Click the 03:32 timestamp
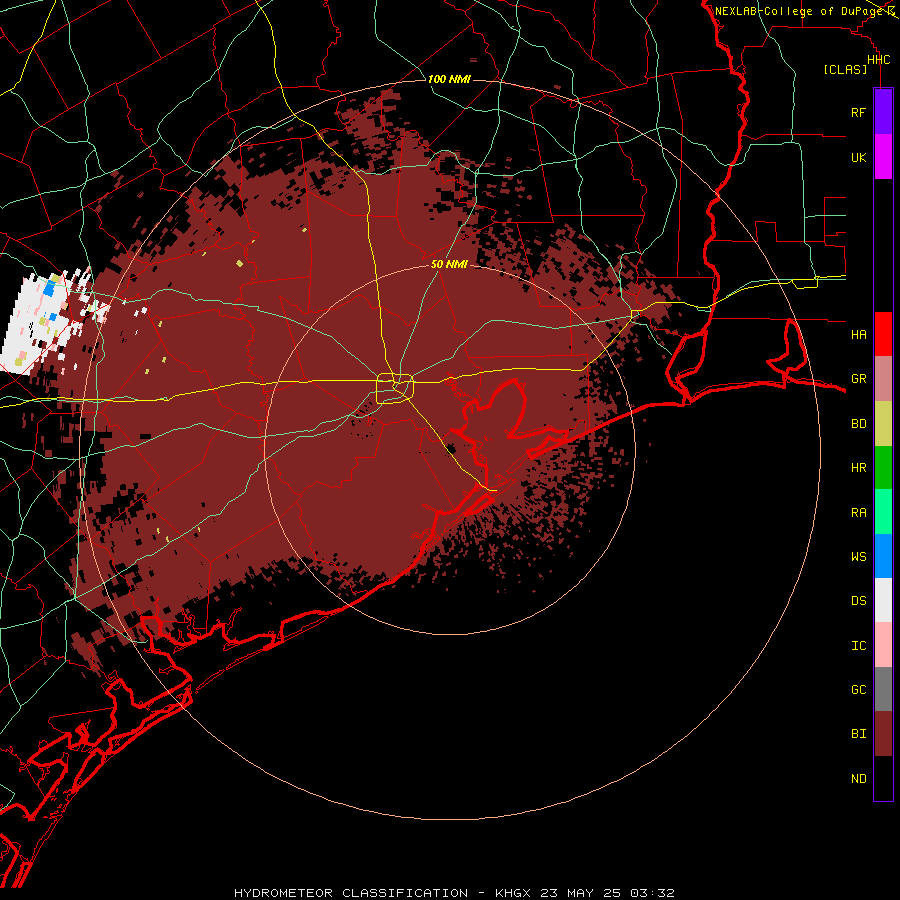The height and width of the screenshot is (900, 900). tap(651, 893)
